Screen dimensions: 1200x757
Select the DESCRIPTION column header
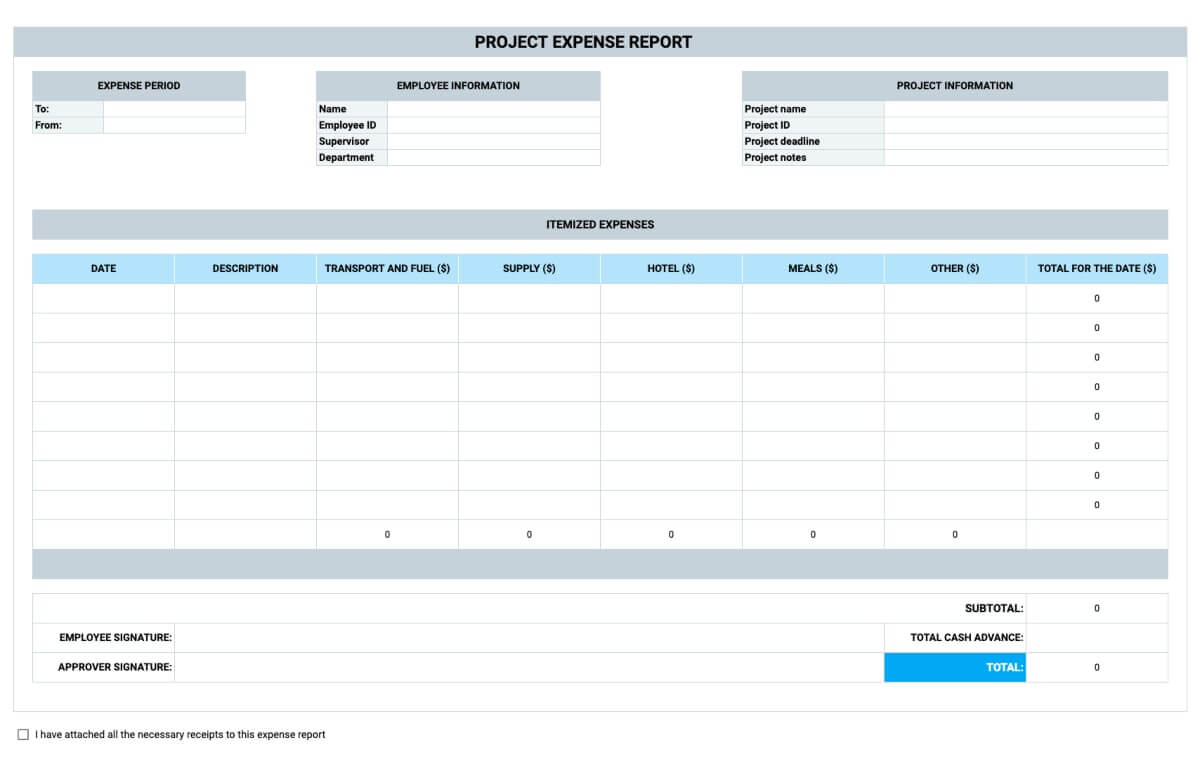click(246, 269)
